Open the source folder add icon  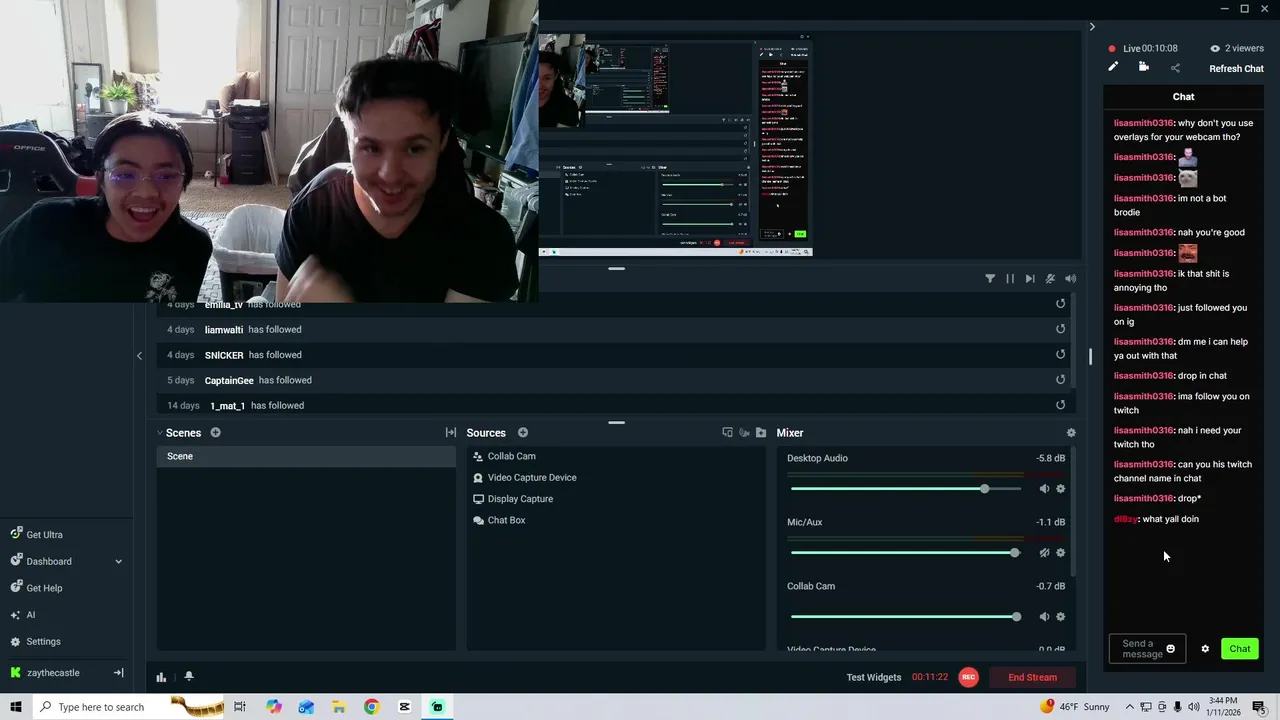(x=761, y=433)
